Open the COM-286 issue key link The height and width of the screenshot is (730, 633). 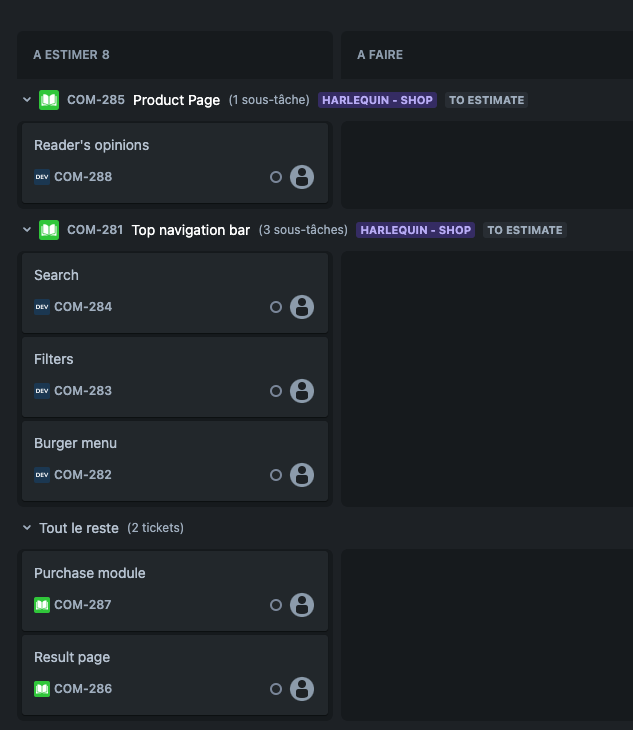pos(83,689)
